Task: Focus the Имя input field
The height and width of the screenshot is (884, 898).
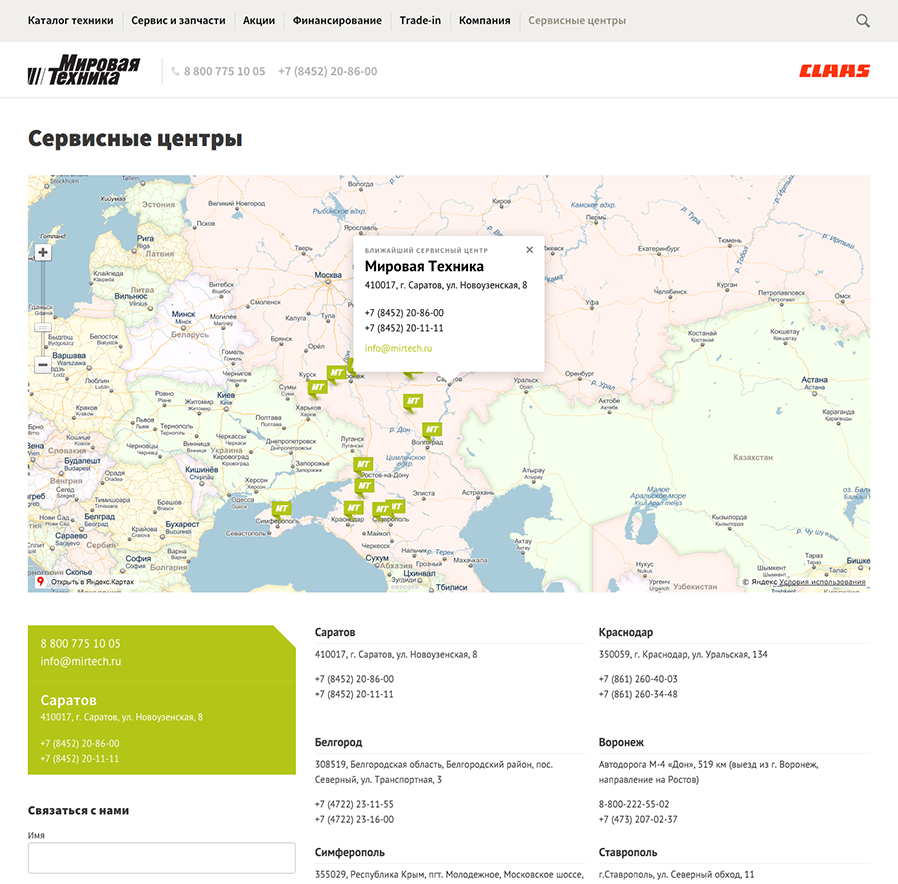Action: pyautogui.click(x=161, y=858)
